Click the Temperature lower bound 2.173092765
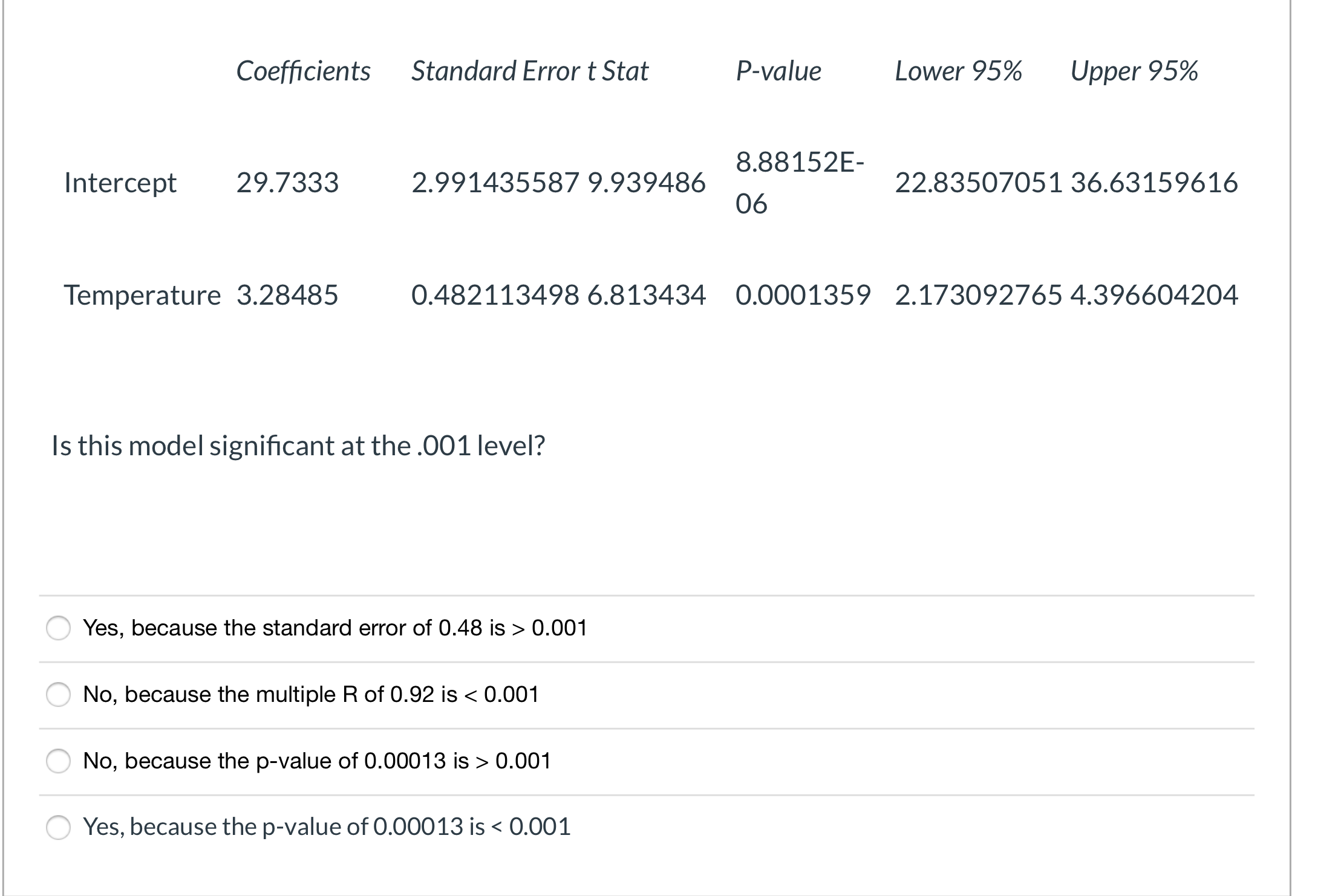 (x=978, y=296)
